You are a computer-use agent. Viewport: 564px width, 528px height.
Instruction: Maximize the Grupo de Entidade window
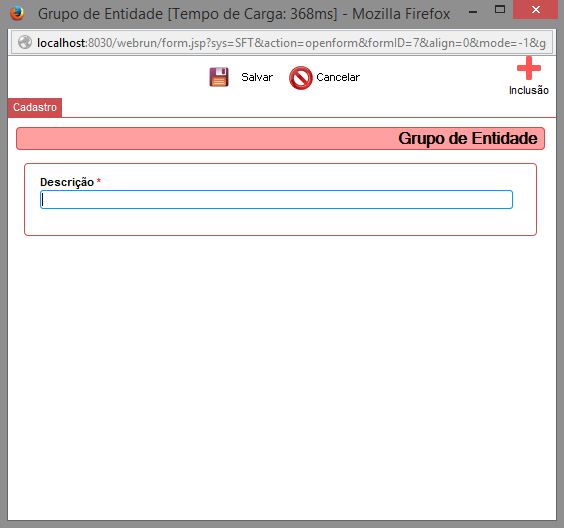[x=500, y=9]
